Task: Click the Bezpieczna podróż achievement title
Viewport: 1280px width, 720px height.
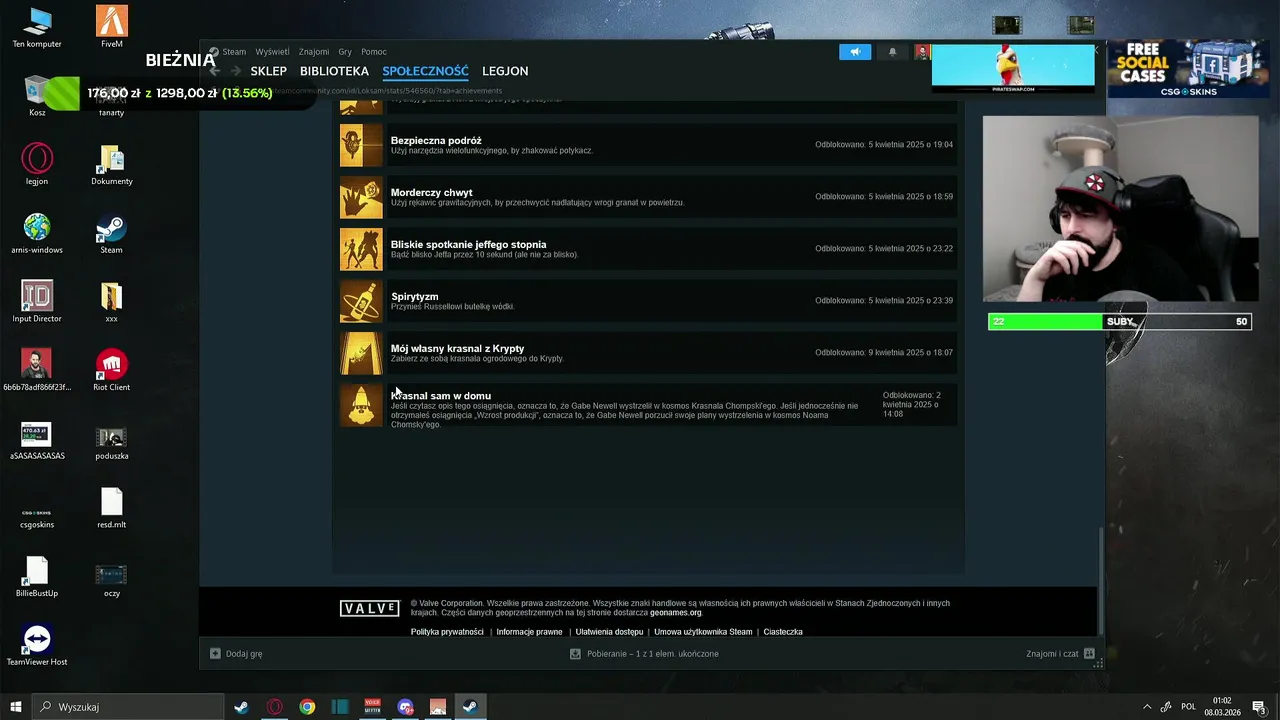Action: click(436, 140)
